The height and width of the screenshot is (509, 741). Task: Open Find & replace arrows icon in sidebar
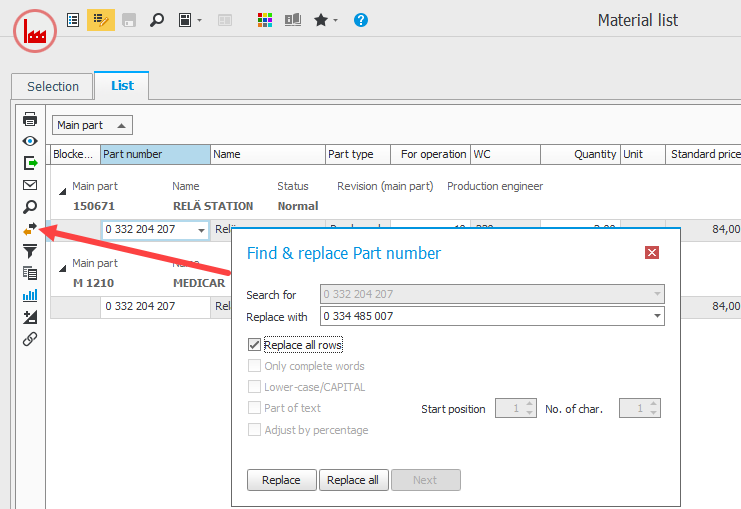pos(30,229)
